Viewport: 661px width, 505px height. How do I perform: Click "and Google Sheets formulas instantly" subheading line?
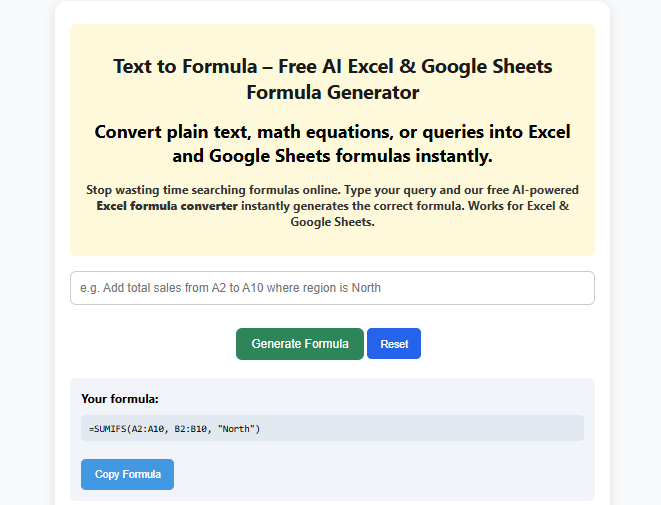(332, 156)
